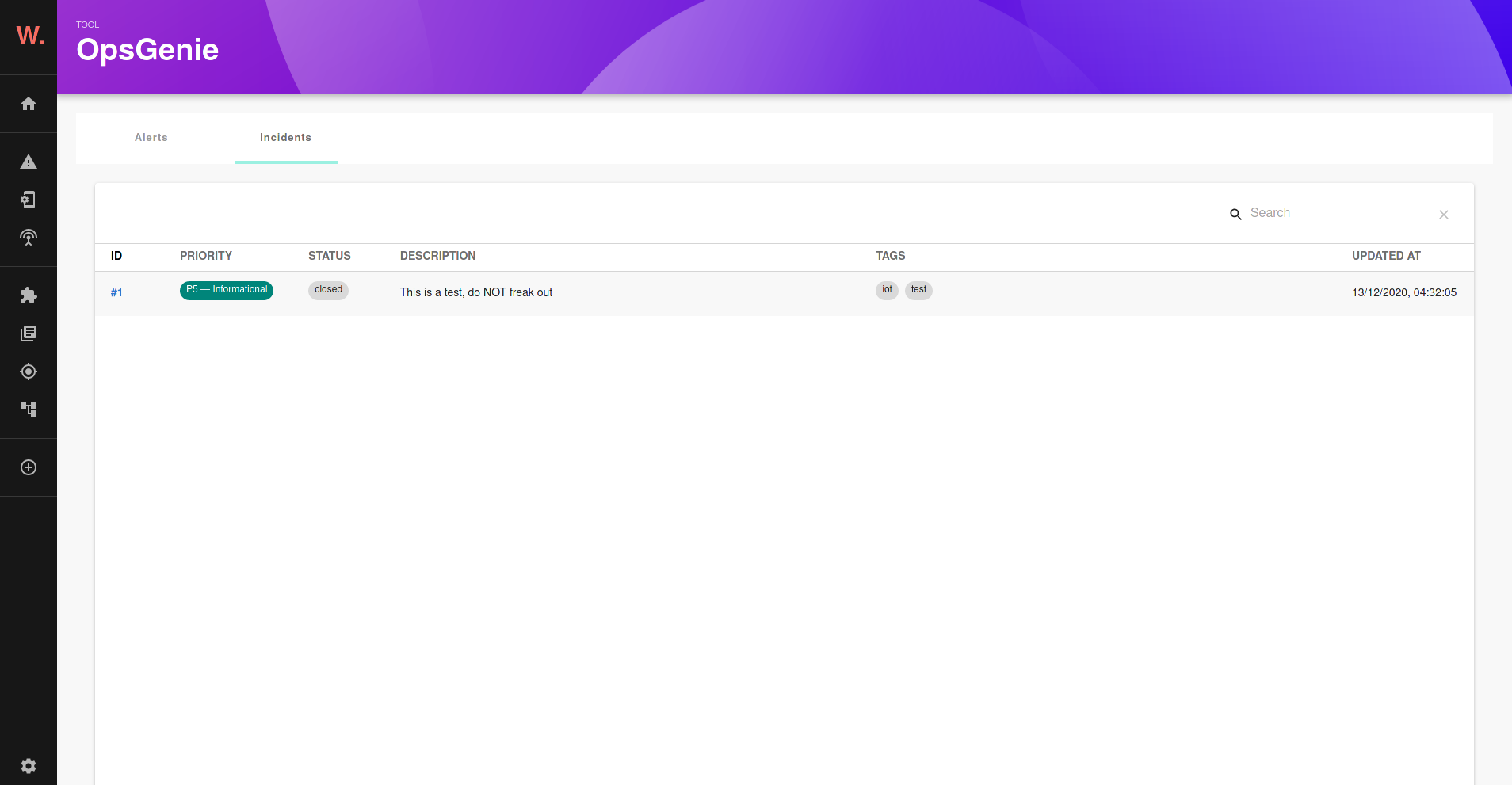Clear search with the X icon
1512x785 pixels.
pos(1444,215)
